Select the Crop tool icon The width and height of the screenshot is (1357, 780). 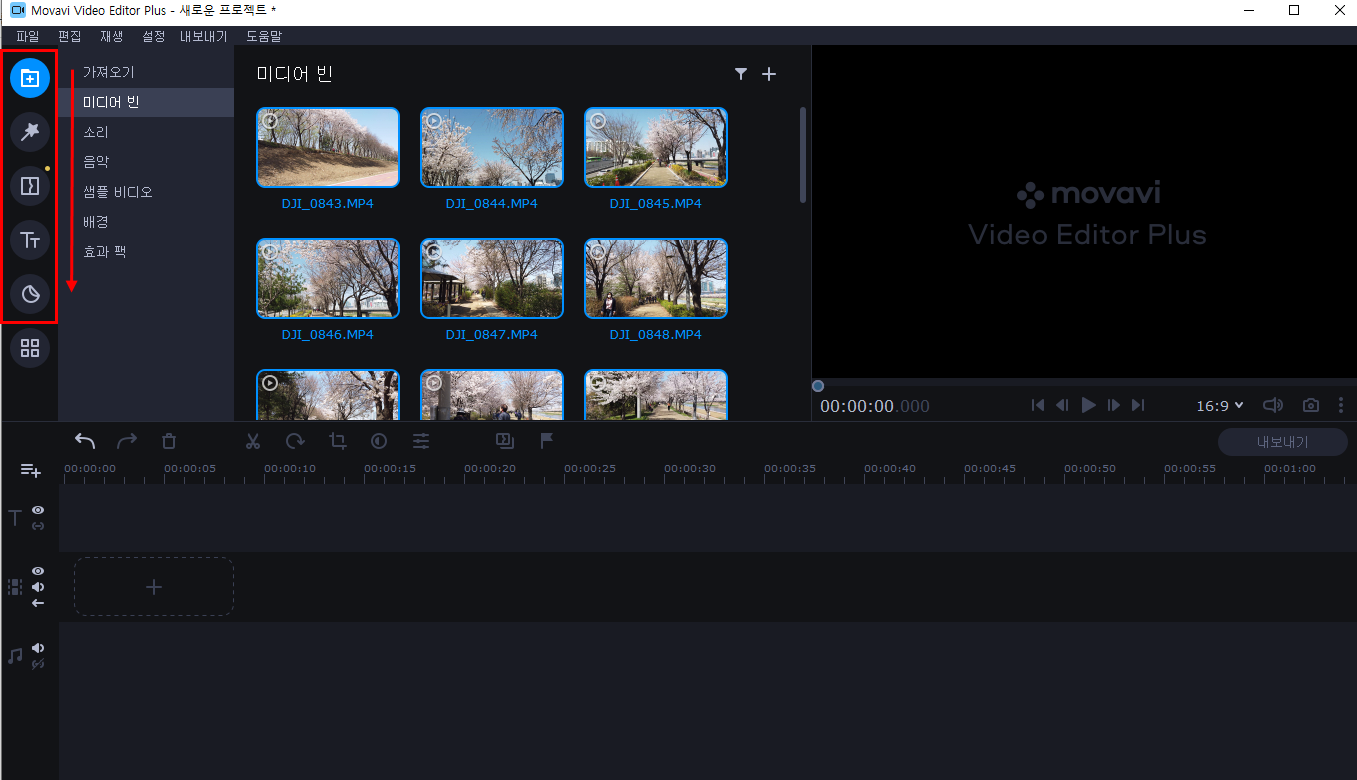[x=338, y=441]
